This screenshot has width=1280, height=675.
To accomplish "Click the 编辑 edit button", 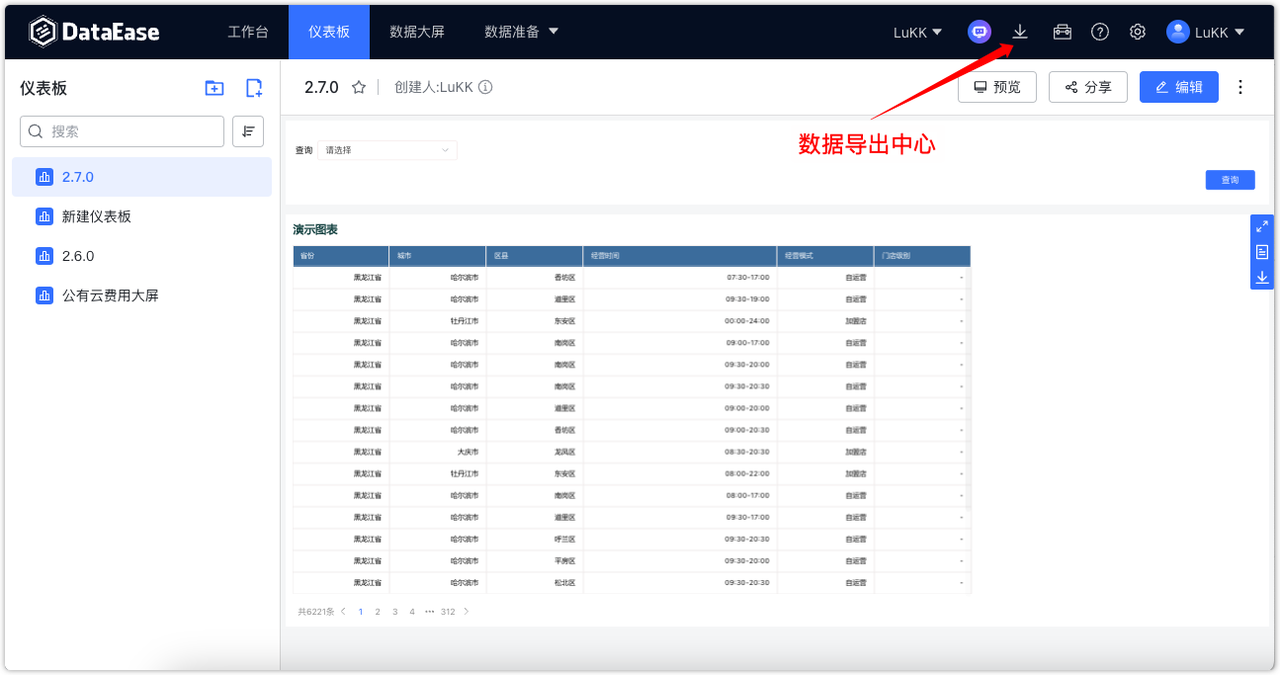I will pos(1178,87).
